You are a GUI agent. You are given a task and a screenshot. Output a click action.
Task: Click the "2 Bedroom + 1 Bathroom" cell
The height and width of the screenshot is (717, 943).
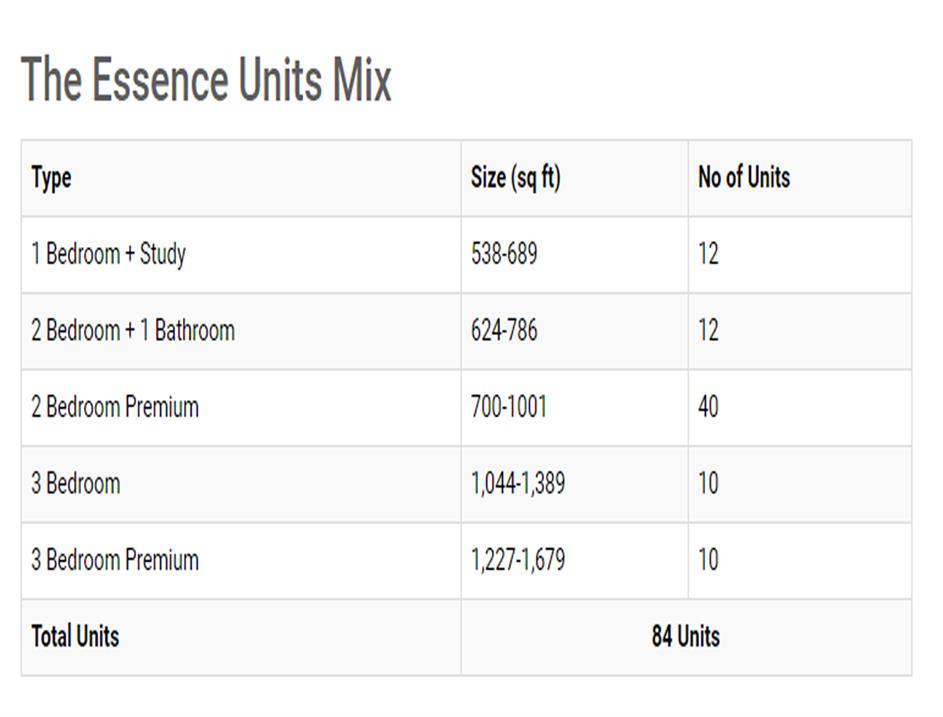[x=133, y=331]
